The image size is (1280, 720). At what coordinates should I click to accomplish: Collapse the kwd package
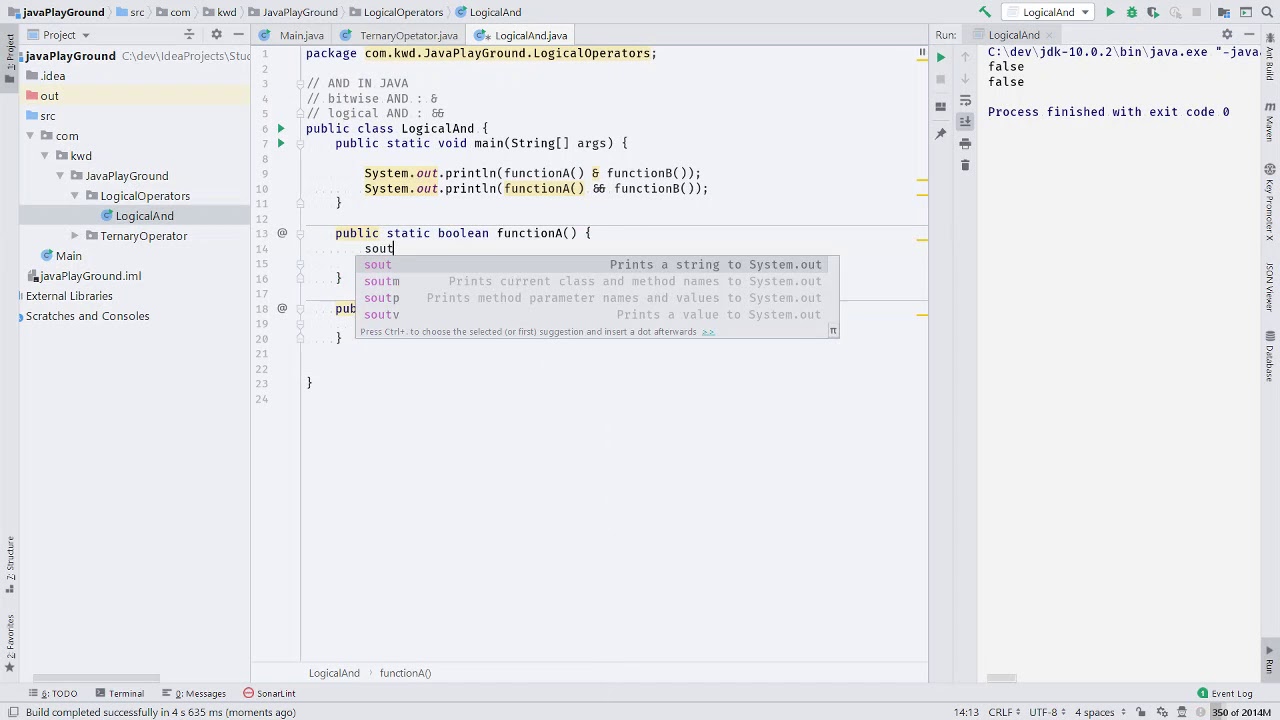tap(44, 156)
